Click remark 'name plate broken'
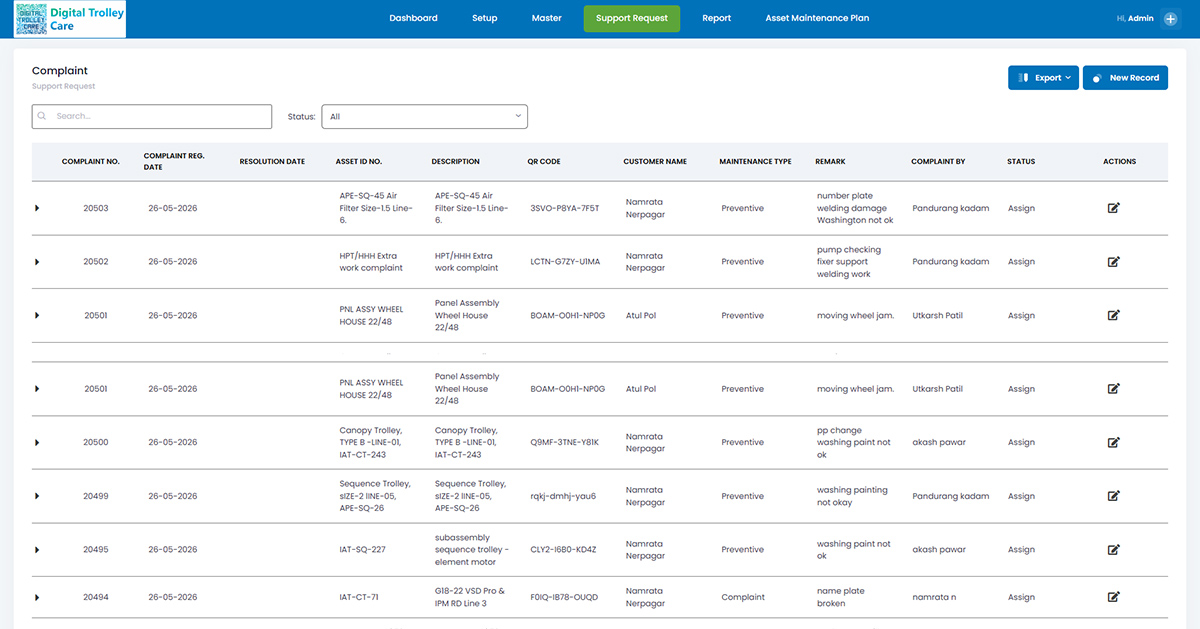The width and height of the screenshot is (1200, 629). click(840, 597)
